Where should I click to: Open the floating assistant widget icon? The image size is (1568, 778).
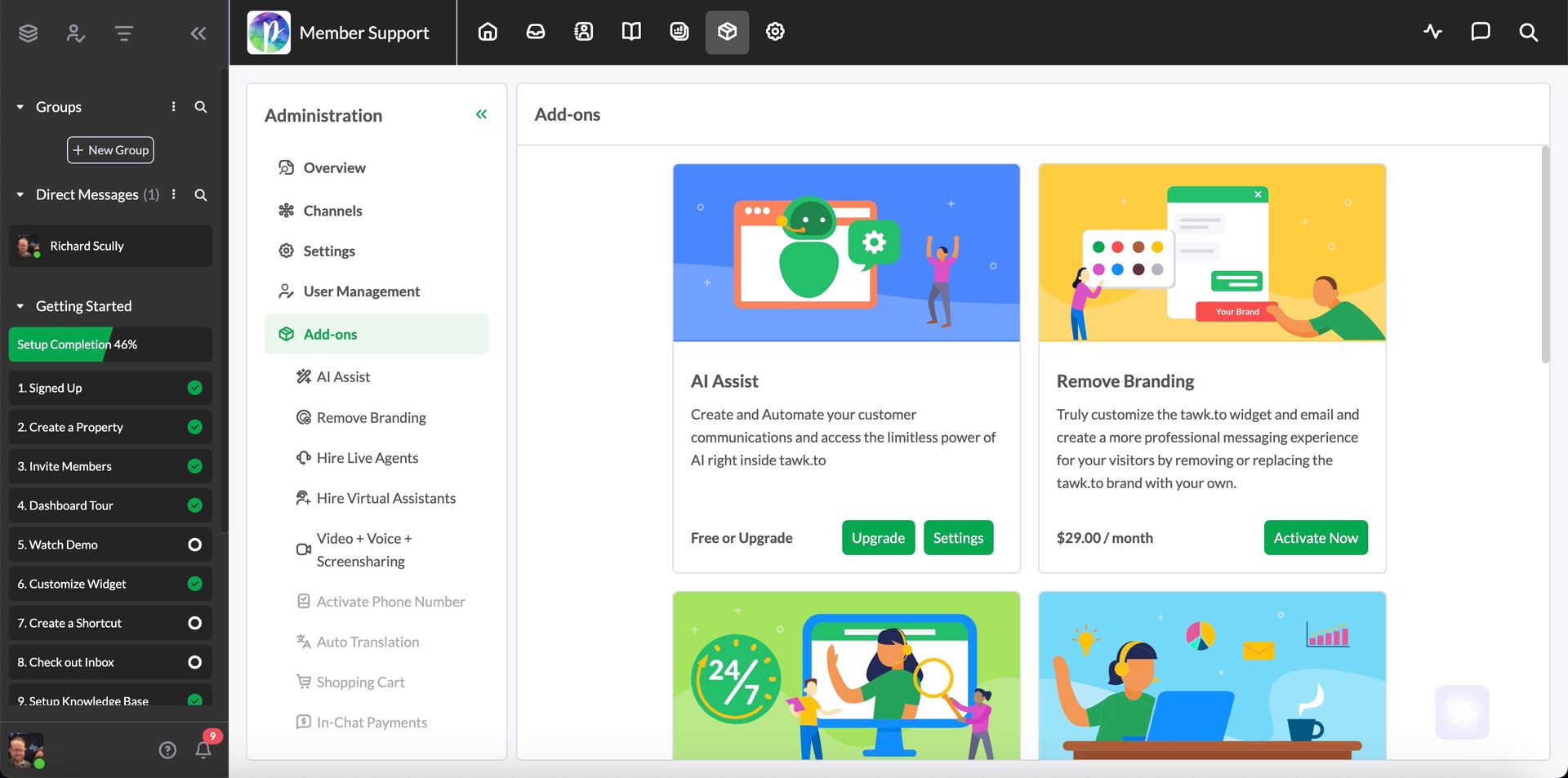[x=1462, y=712]
